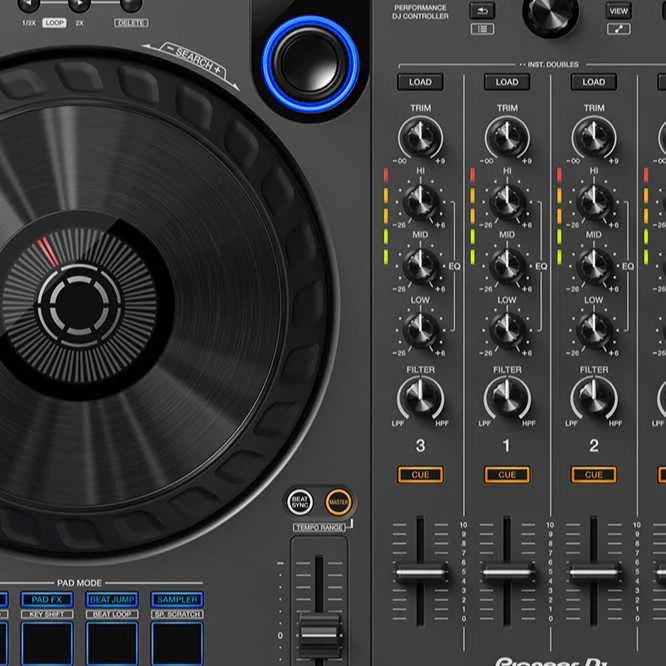Tap the performance pad below PAD FX
This screenshot has width=666, height=666.
pyautogui.click(x=47, y=643)
